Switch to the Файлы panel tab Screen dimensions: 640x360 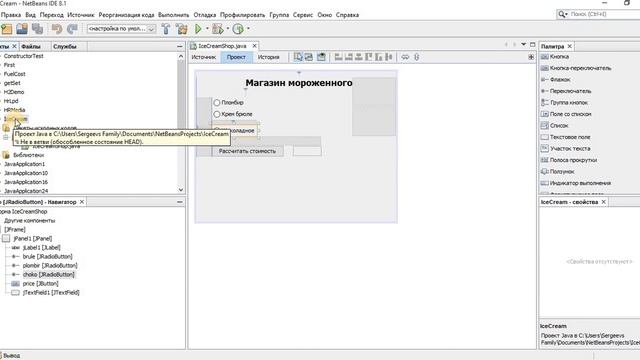tap(31, 47)
